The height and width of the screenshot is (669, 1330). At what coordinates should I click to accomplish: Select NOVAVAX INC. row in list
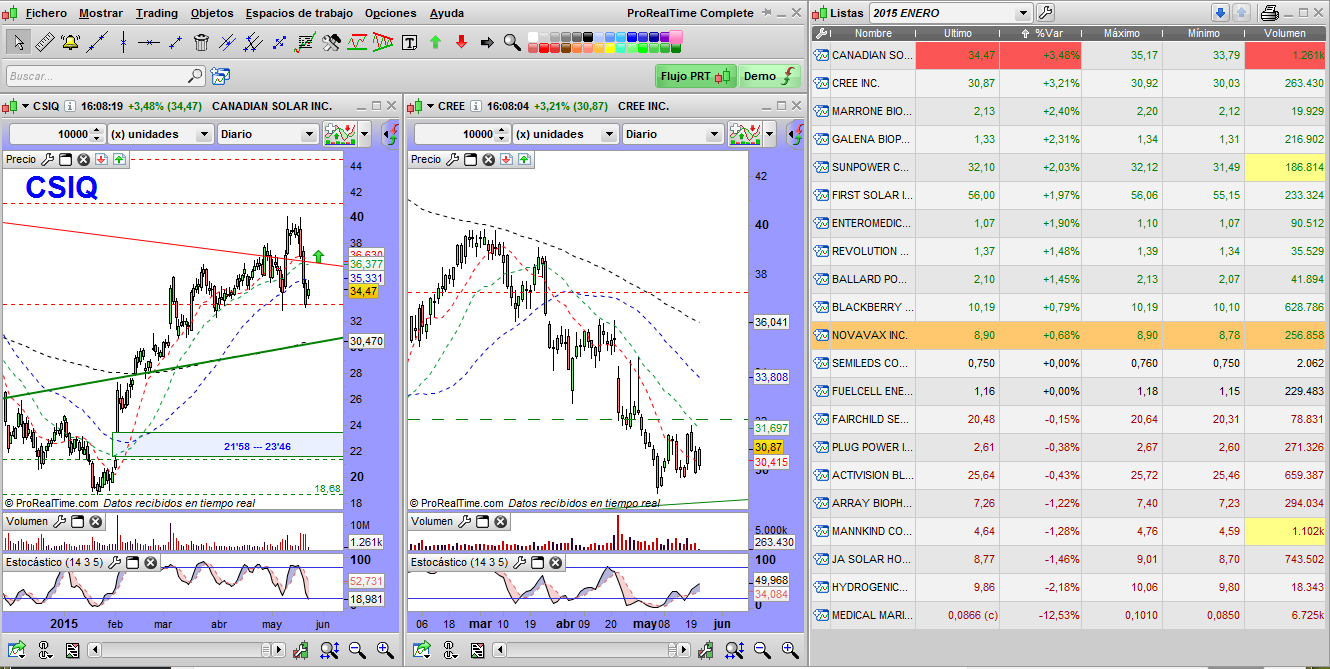[1070, 335]
